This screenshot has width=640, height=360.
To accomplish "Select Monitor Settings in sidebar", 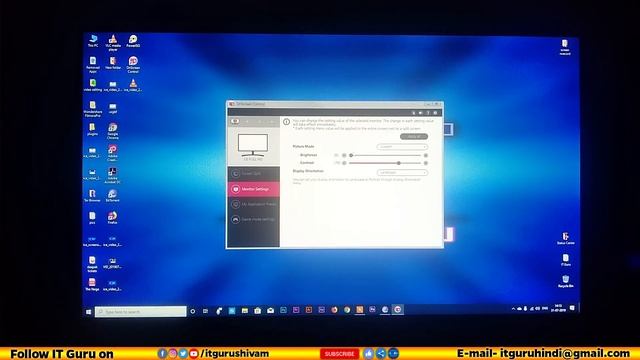I will pyautogui.click(x=253, y=189).
